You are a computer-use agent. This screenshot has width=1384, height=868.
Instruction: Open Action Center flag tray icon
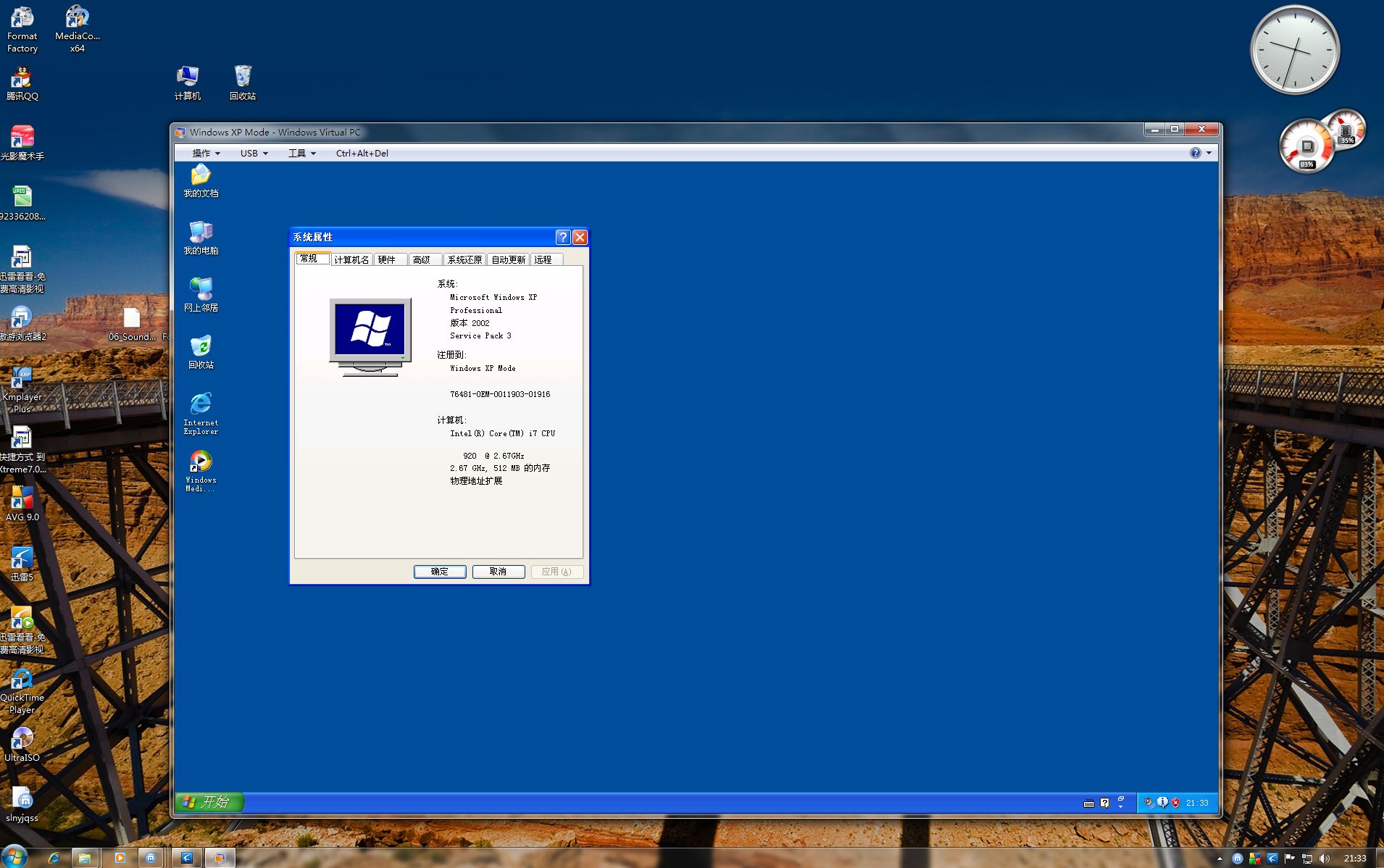[x=1290, y=859]
